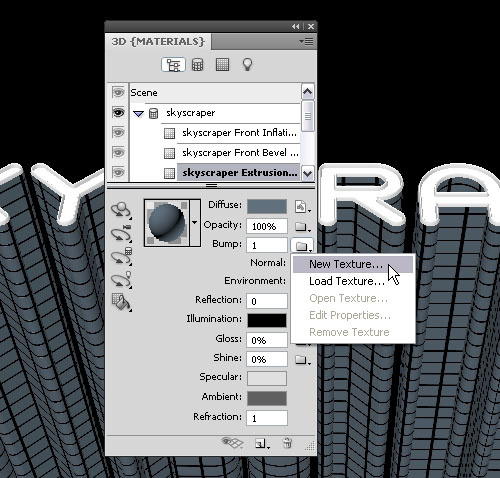Image resolution: width=500 pixels, height=478 pixels.
Task: Click the new item icon at panel bottom
Action: coord(262,444)
